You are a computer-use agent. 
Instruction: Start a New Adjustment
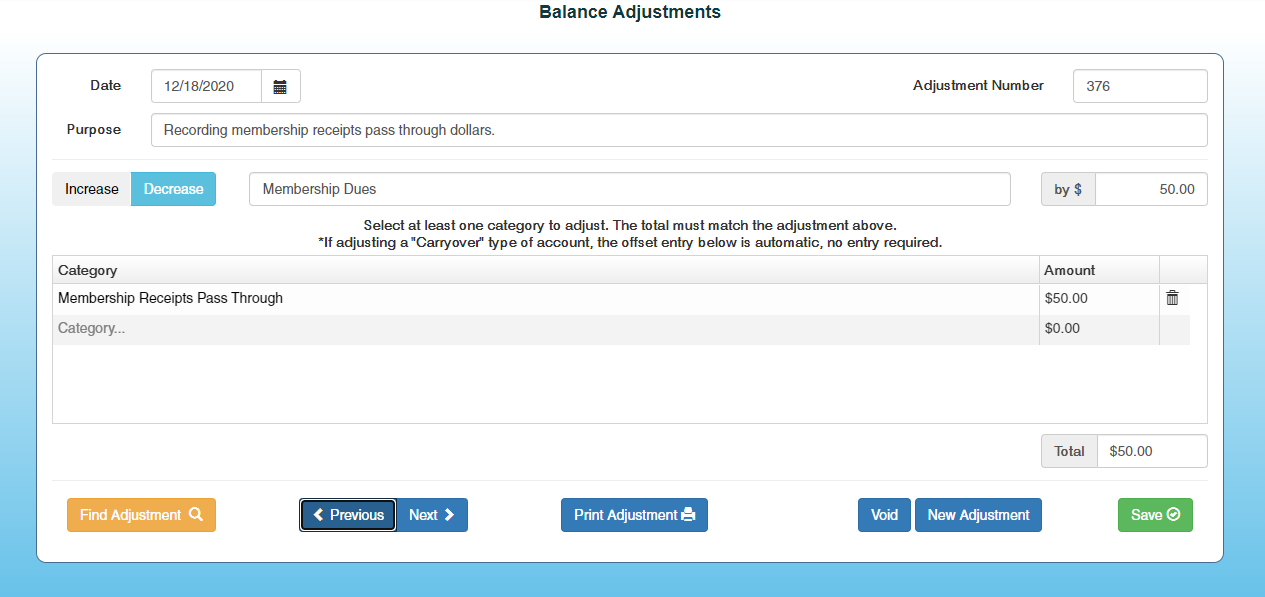978,515
